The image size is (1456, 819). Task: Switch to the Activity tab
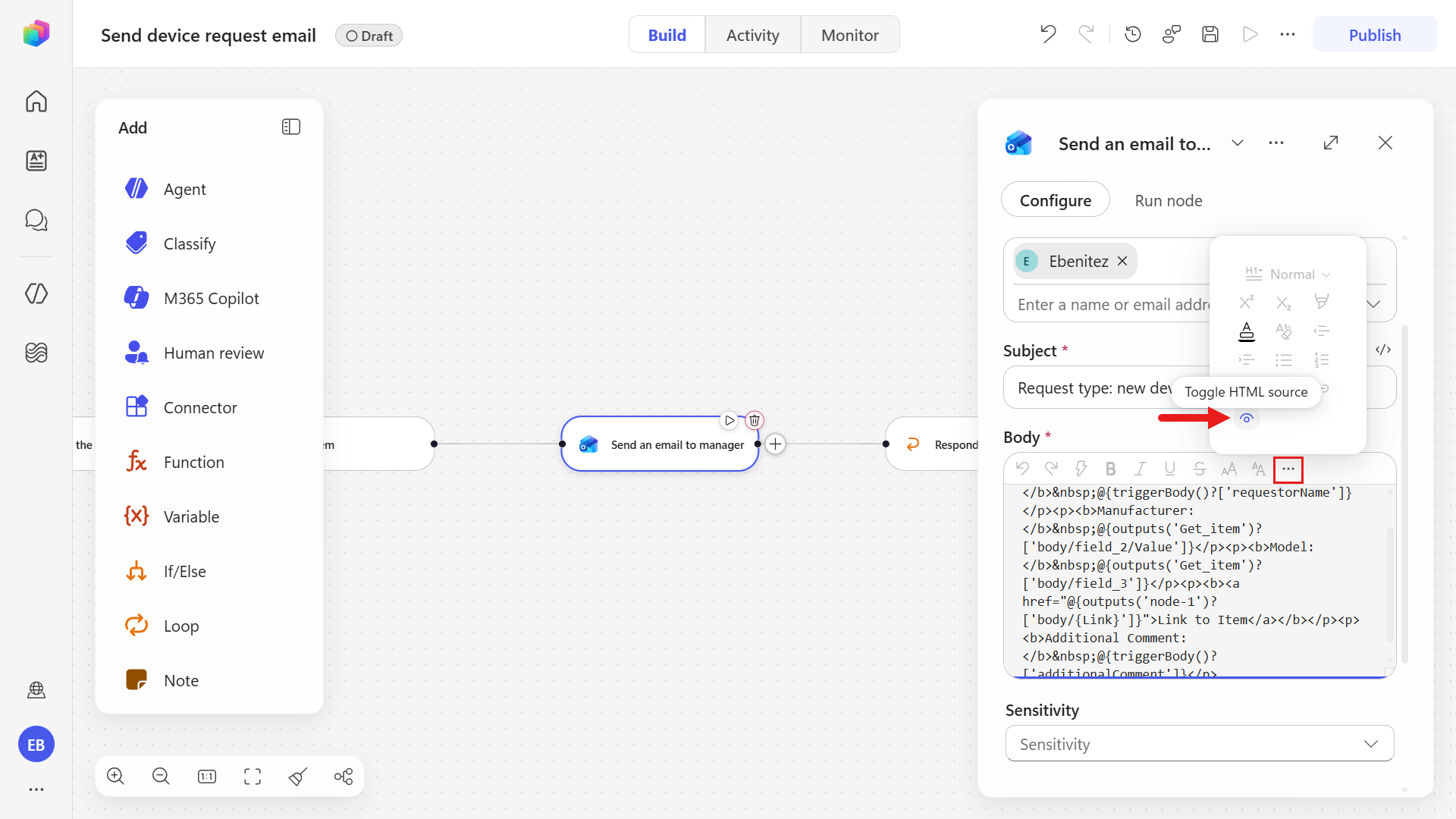753,35
